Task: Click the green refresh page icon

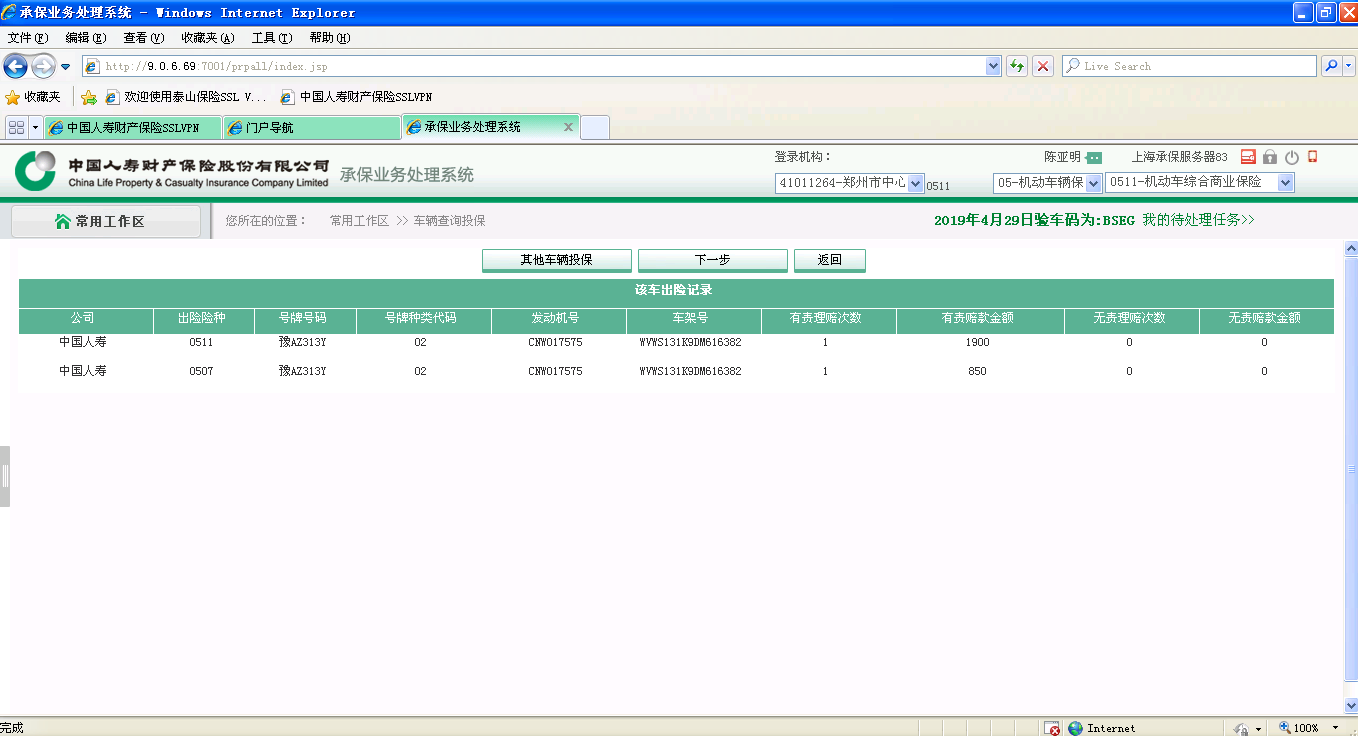Action: (1017, 66)
